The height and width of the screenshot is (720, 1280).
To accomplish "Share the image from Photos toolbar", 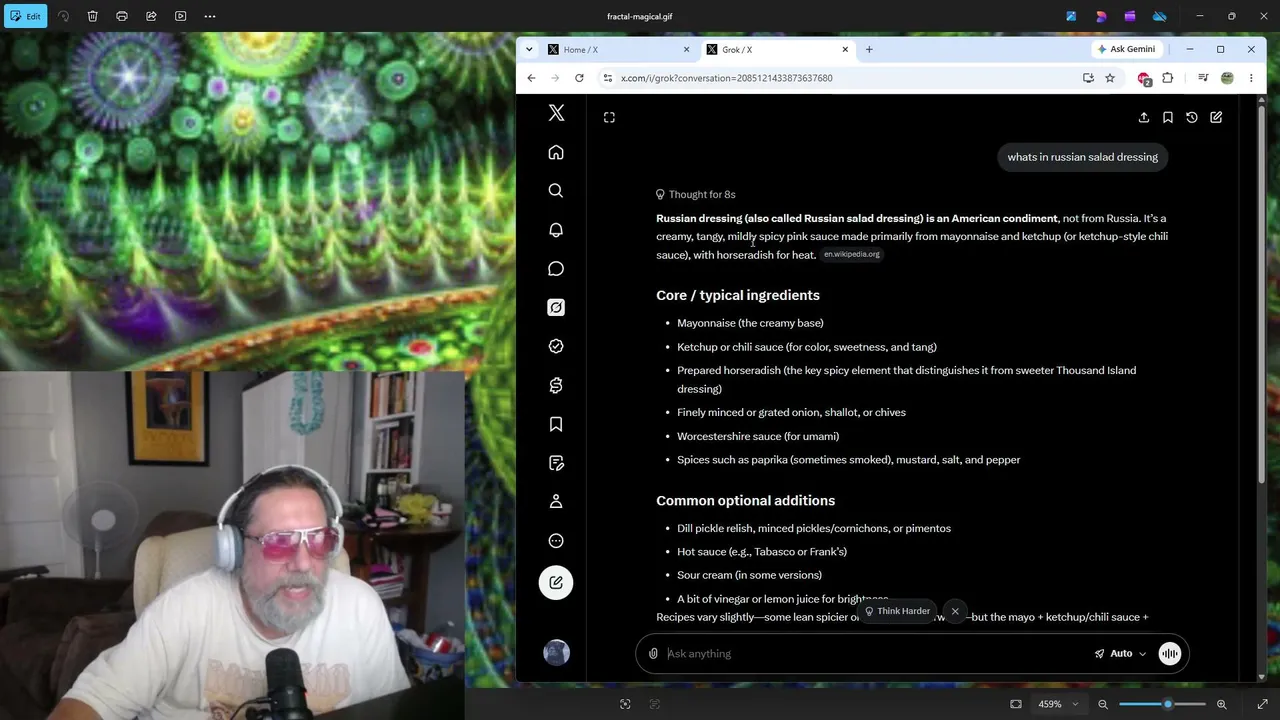I will click(151, 16).
